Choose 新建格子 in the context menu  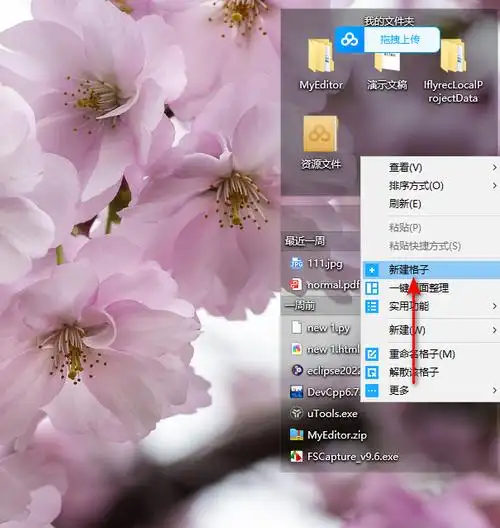[431, 270]
